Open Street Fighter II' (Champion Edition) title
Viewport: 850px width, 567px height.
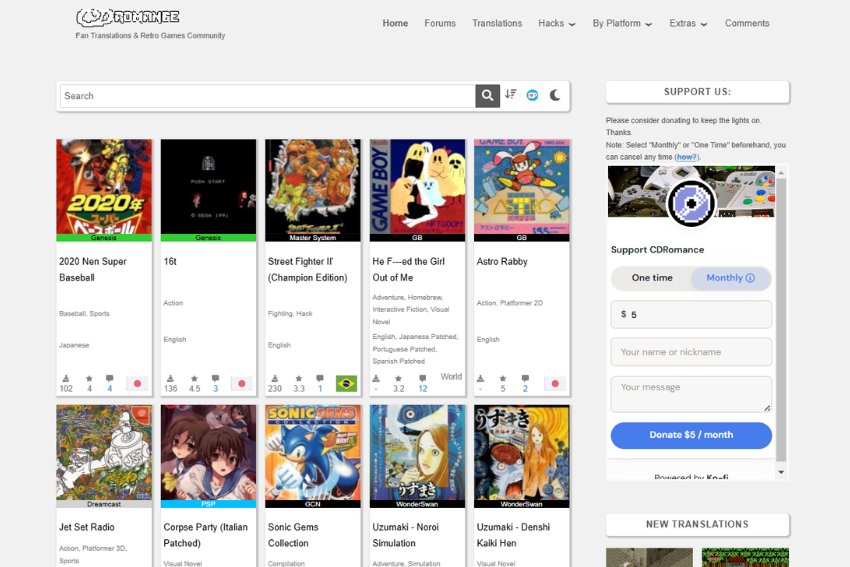point(307,269)
